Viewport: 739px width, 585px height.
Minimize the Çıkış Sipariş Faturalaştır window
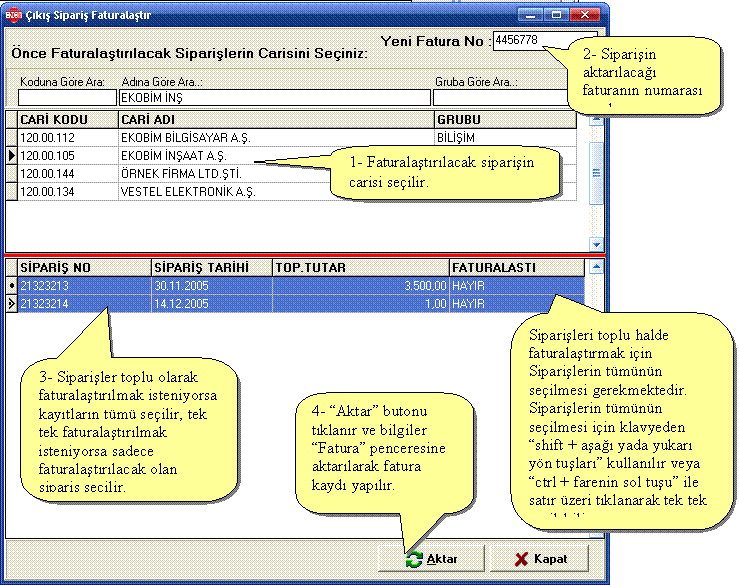[x=530, y=15]
